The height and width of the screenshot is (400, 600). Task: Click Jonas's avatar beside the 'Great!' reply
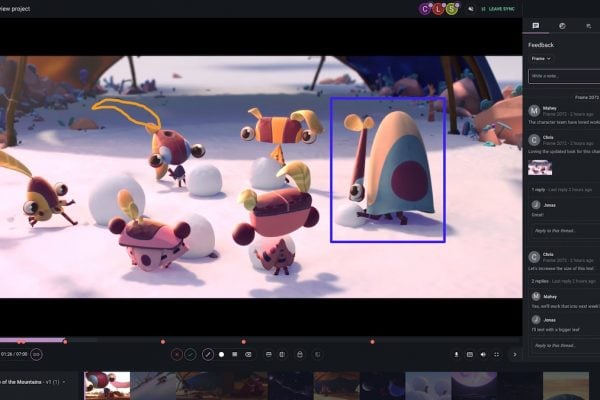click(x=536, y=205)
